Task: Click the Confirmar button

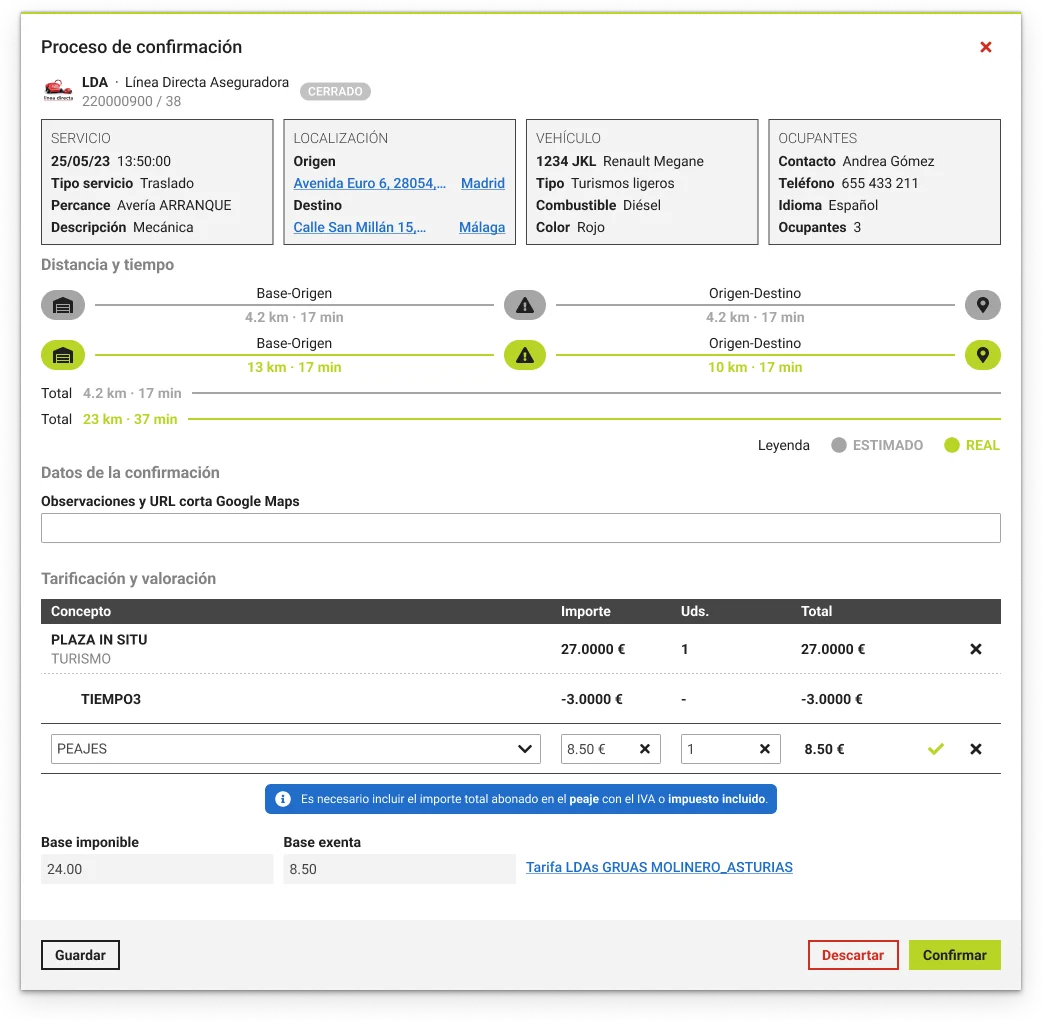Action: 955,956
